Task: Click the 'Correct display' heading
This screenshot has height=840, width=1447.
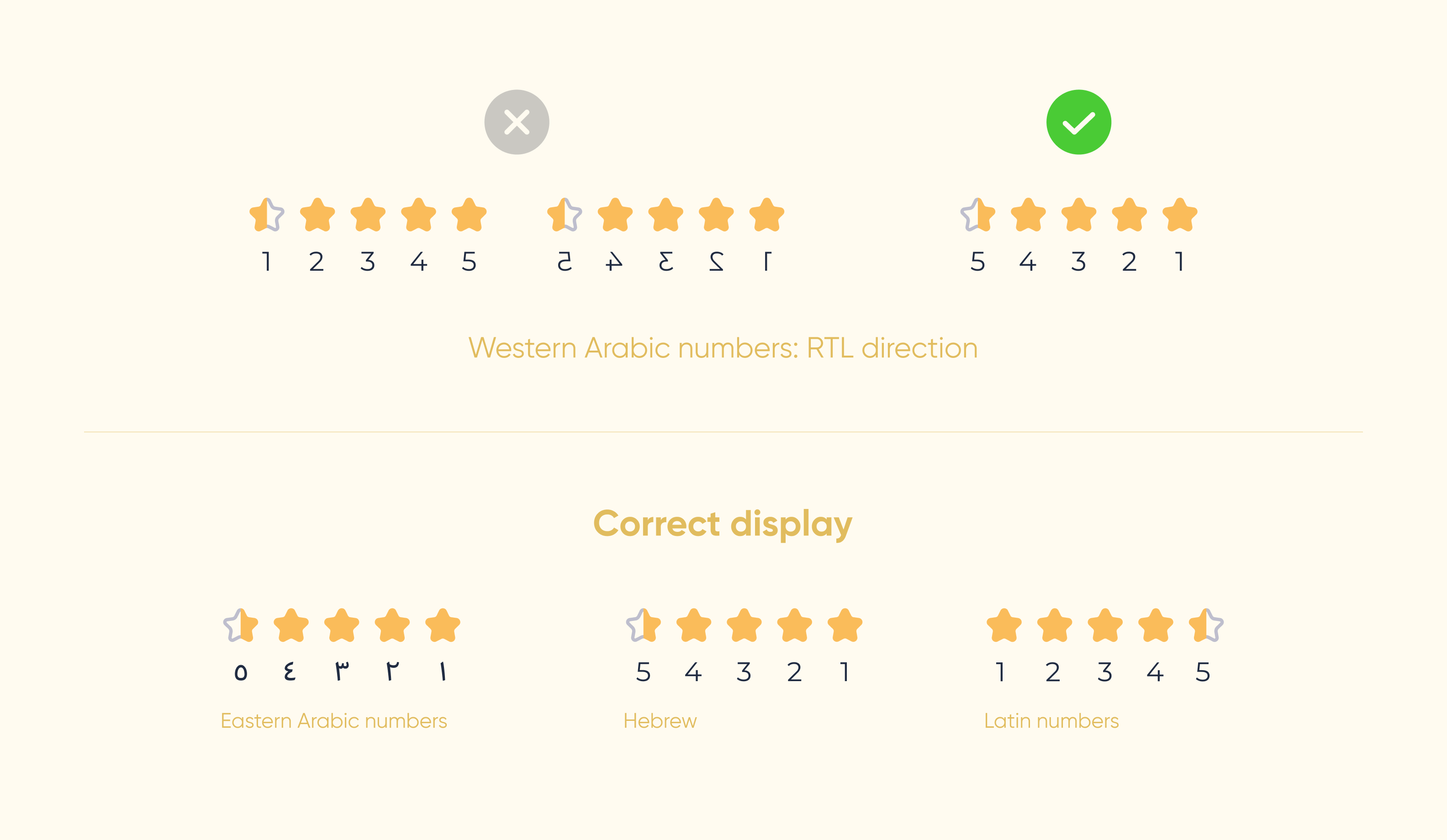Action: pos(723,525)
